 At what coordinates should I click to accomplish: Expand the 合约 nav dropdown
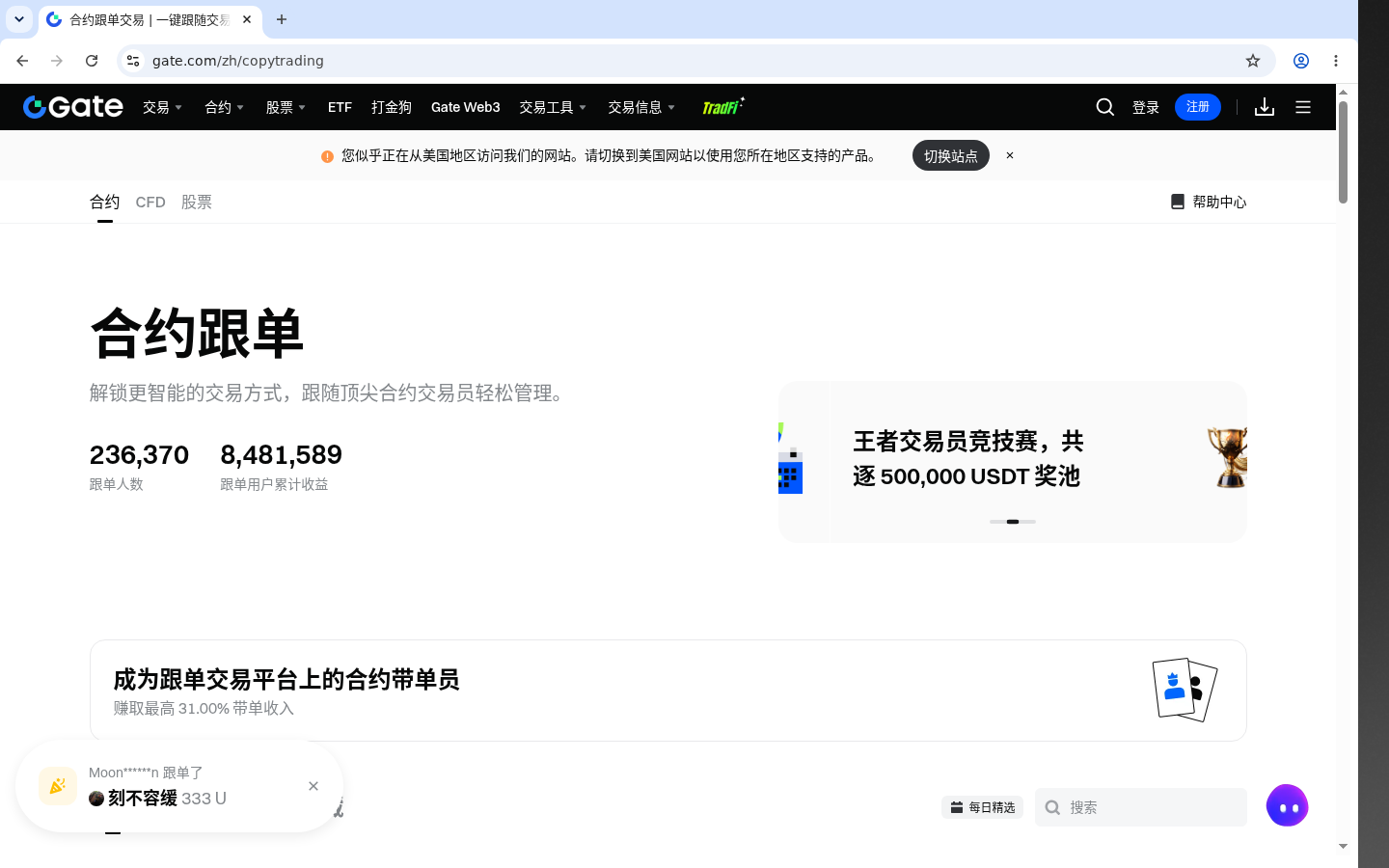click(225, 107)
